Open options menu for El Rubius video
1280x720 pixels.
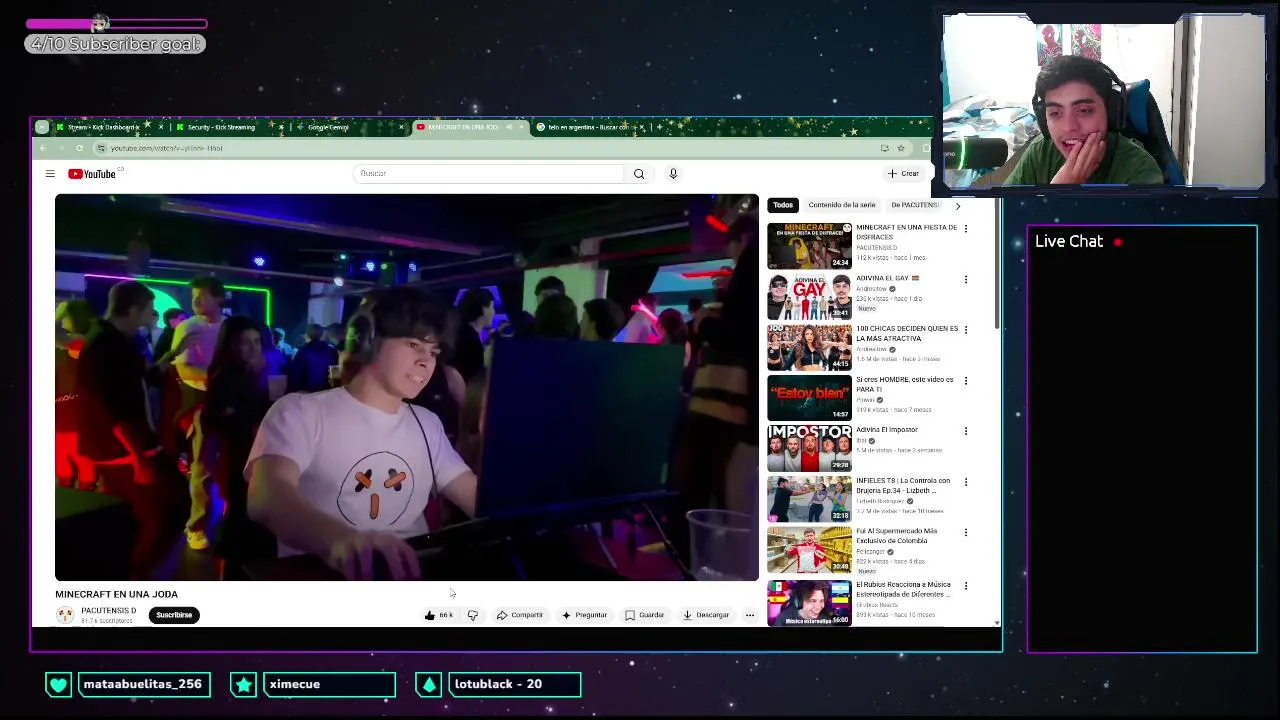click(965, 586)
